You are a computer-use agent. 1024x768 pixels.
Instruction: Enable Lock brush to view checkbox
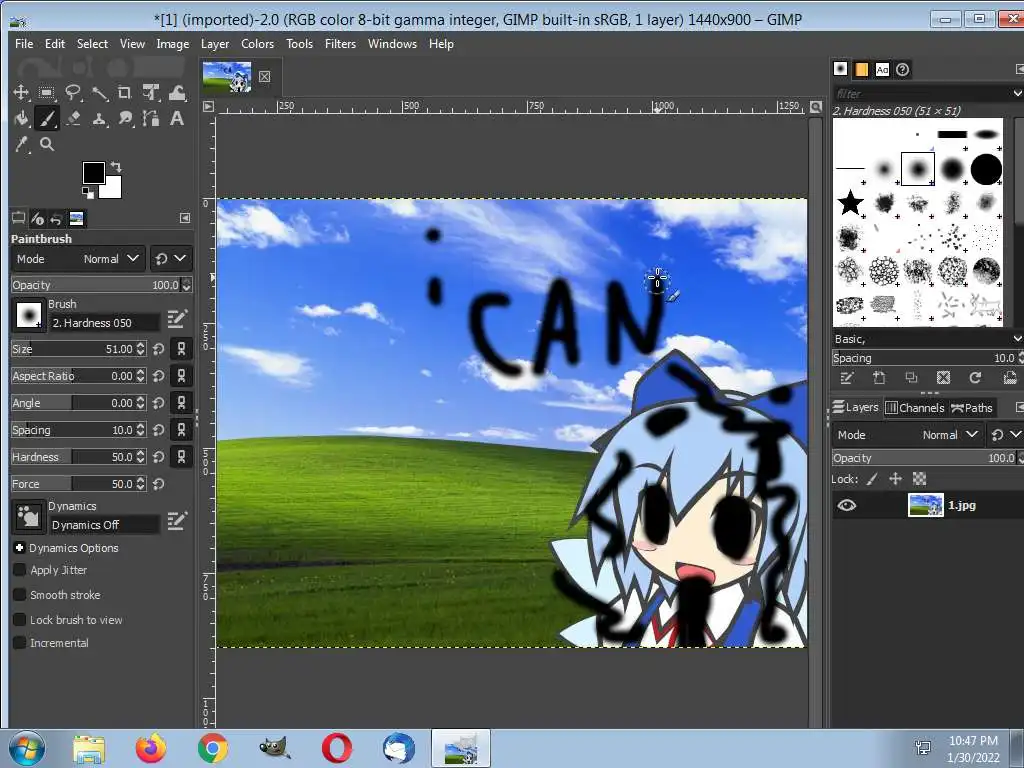pyautogui.click(x=20, y=620)
